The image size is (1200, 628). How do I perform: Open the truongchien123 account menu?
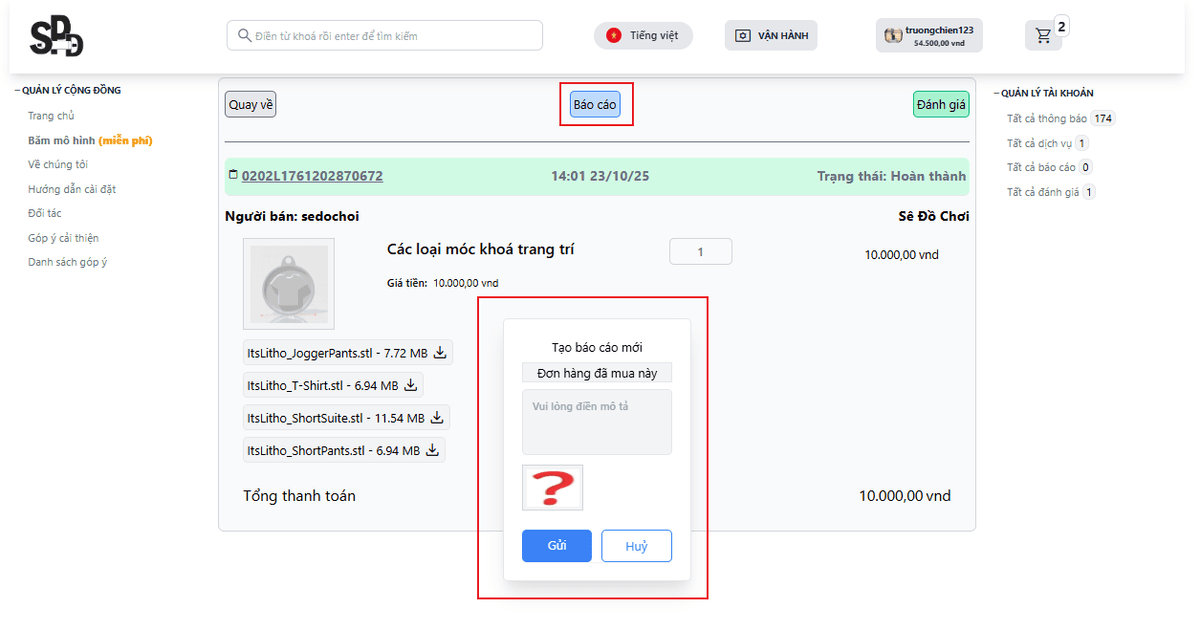click(928, 36)
